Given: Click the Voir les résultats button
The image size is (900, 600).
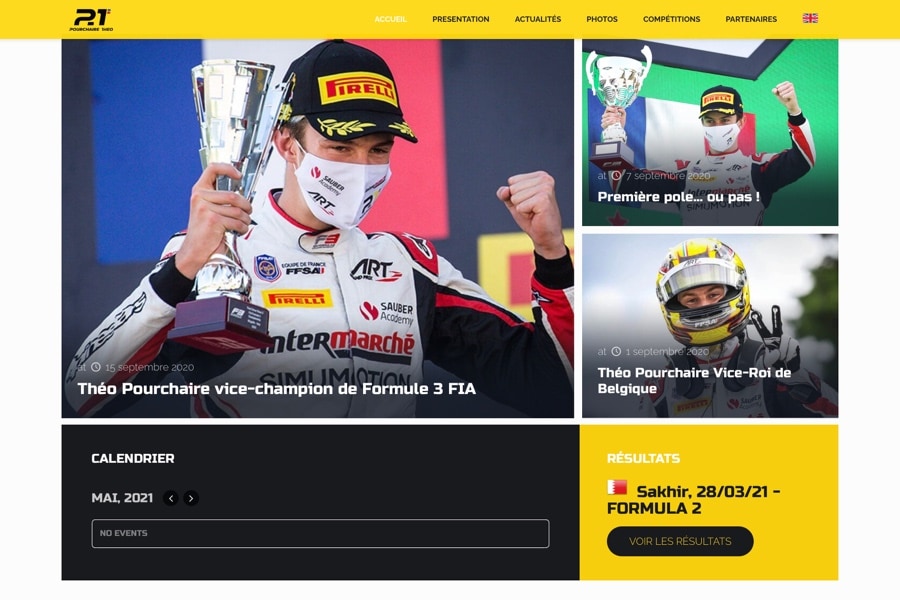Looking at the screenshot, I should (x=680, y=541).
